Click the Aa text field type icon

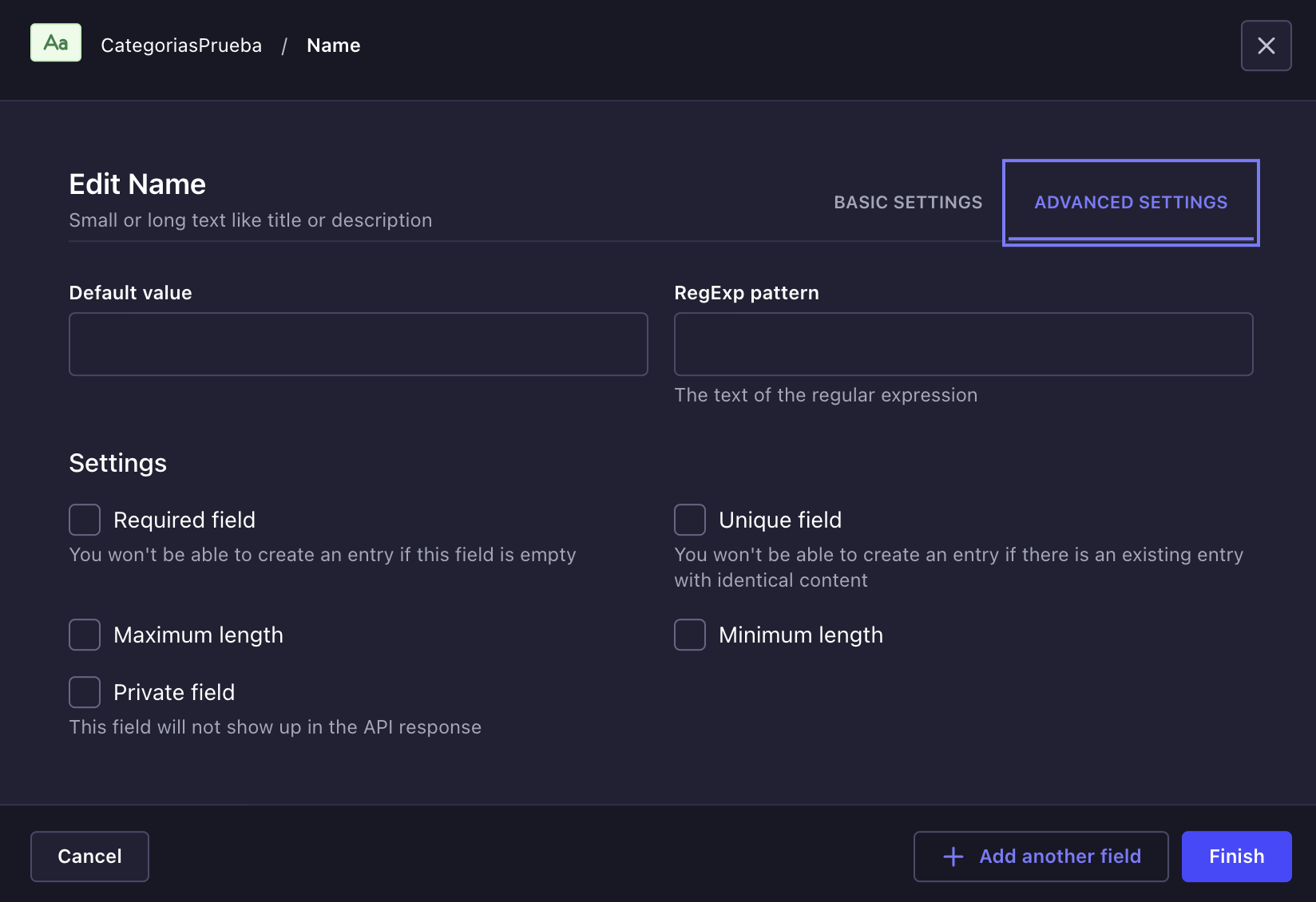coord(56,43)
